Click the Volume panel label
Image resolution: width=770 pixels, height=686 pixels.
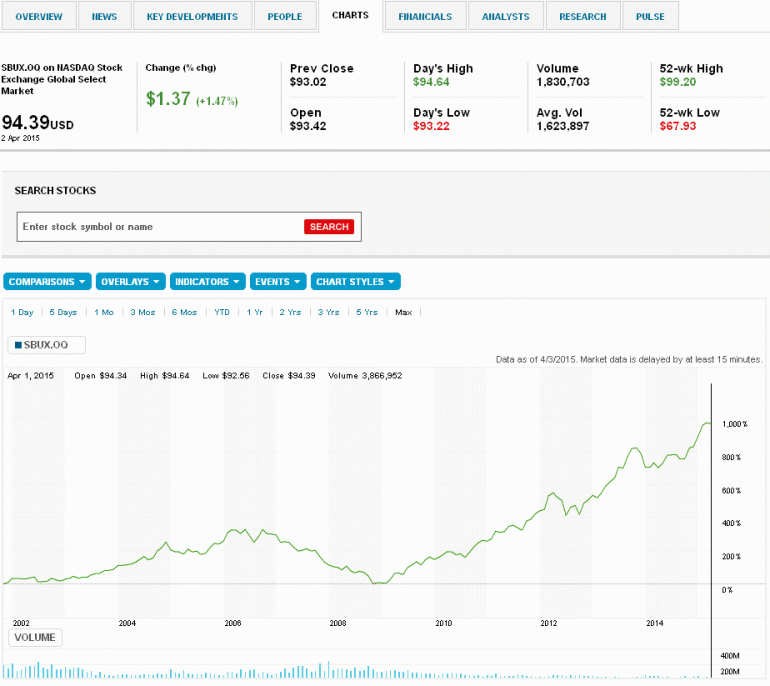[35, 637]
